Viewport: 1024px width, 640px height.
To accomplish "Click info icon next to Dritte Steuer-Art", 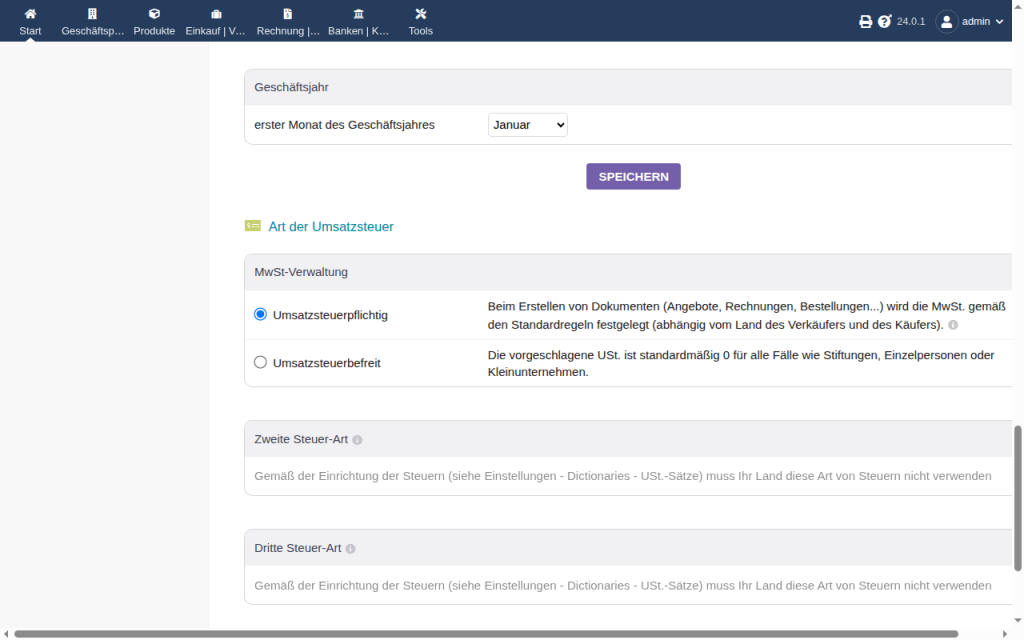I will [351, 549].
